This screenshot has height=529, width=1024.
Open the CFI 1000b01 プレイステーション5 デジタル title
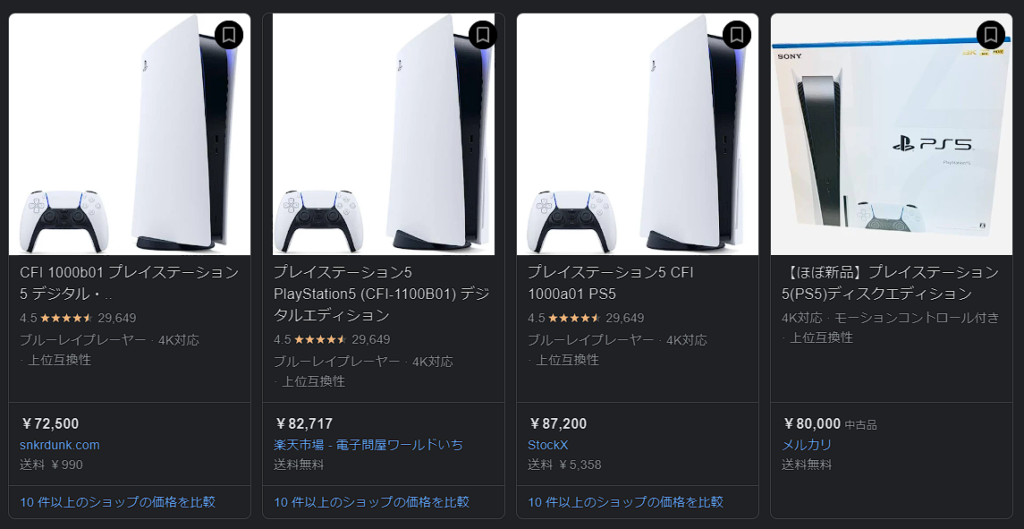point(129,283)
